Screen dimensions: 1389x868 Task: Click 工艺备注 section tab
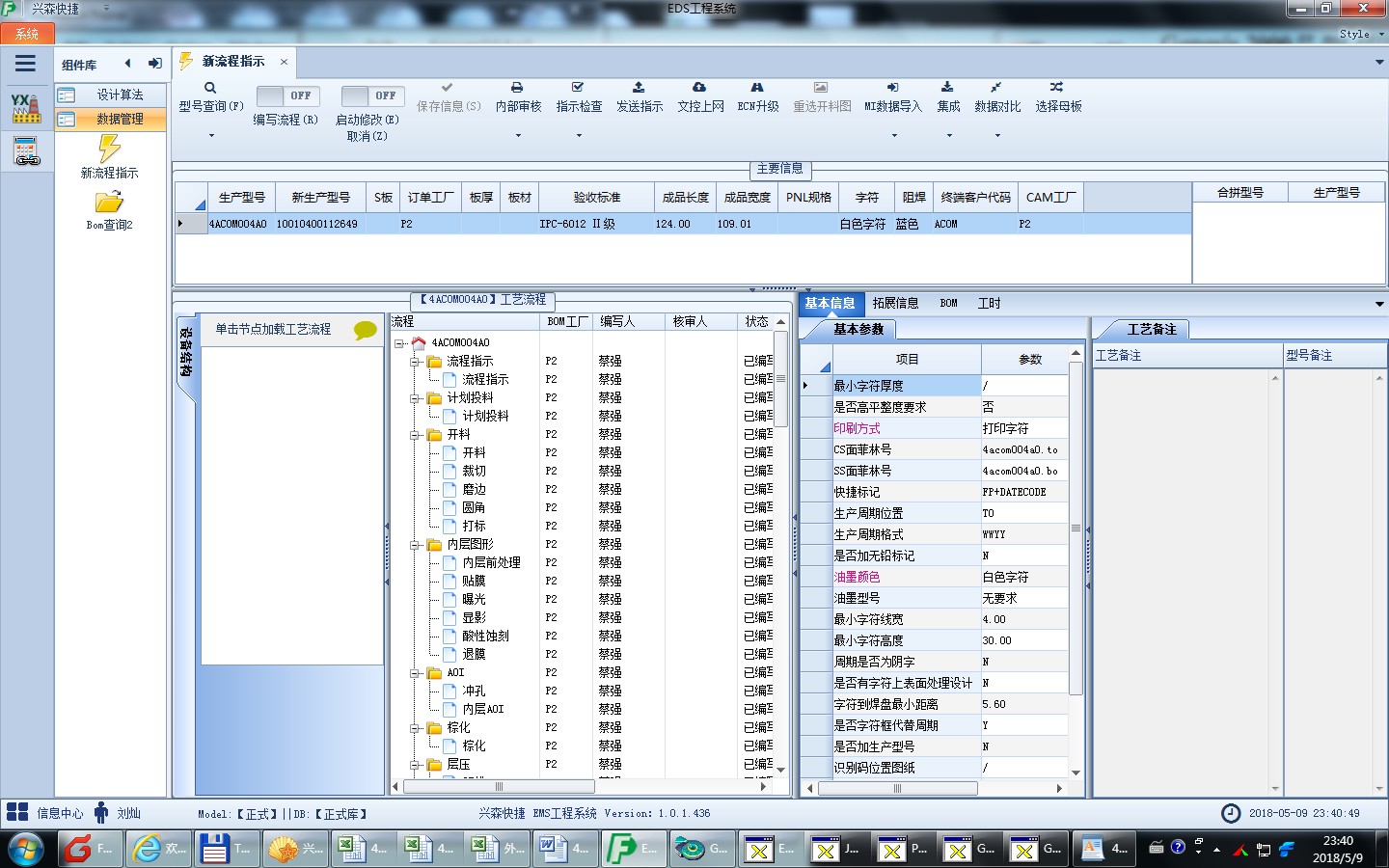point(1152,330)
